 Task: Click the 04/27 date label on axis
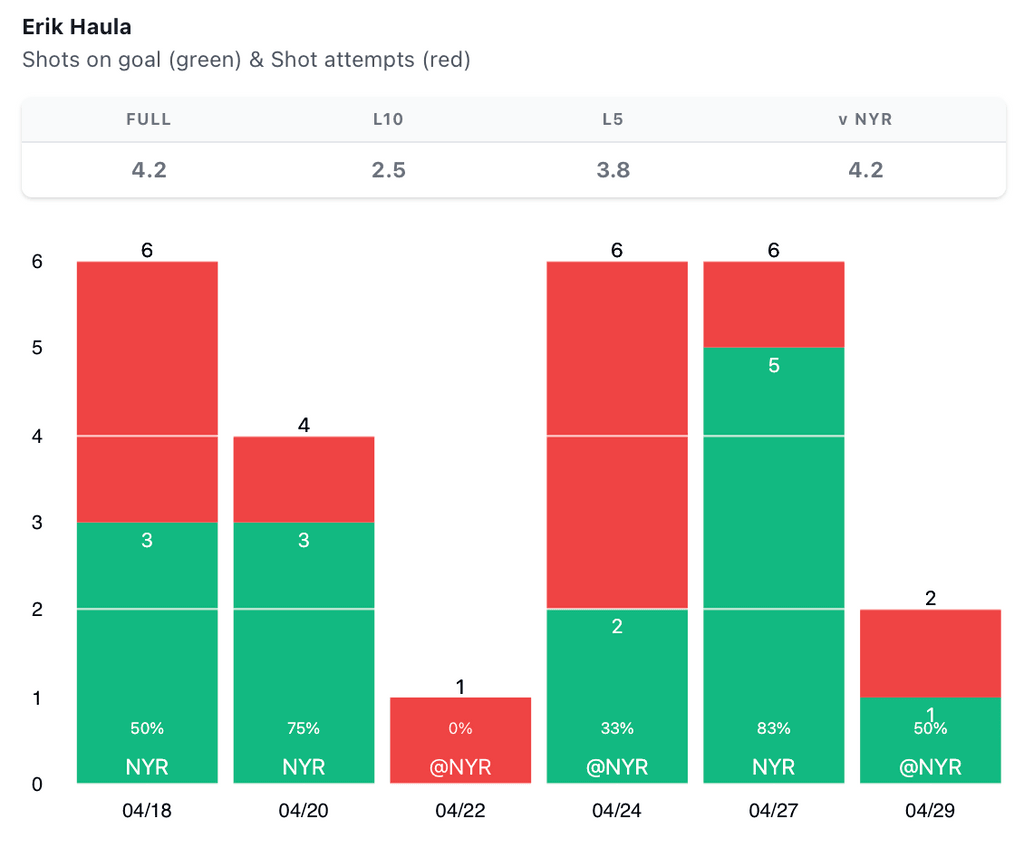pos(774,811)
